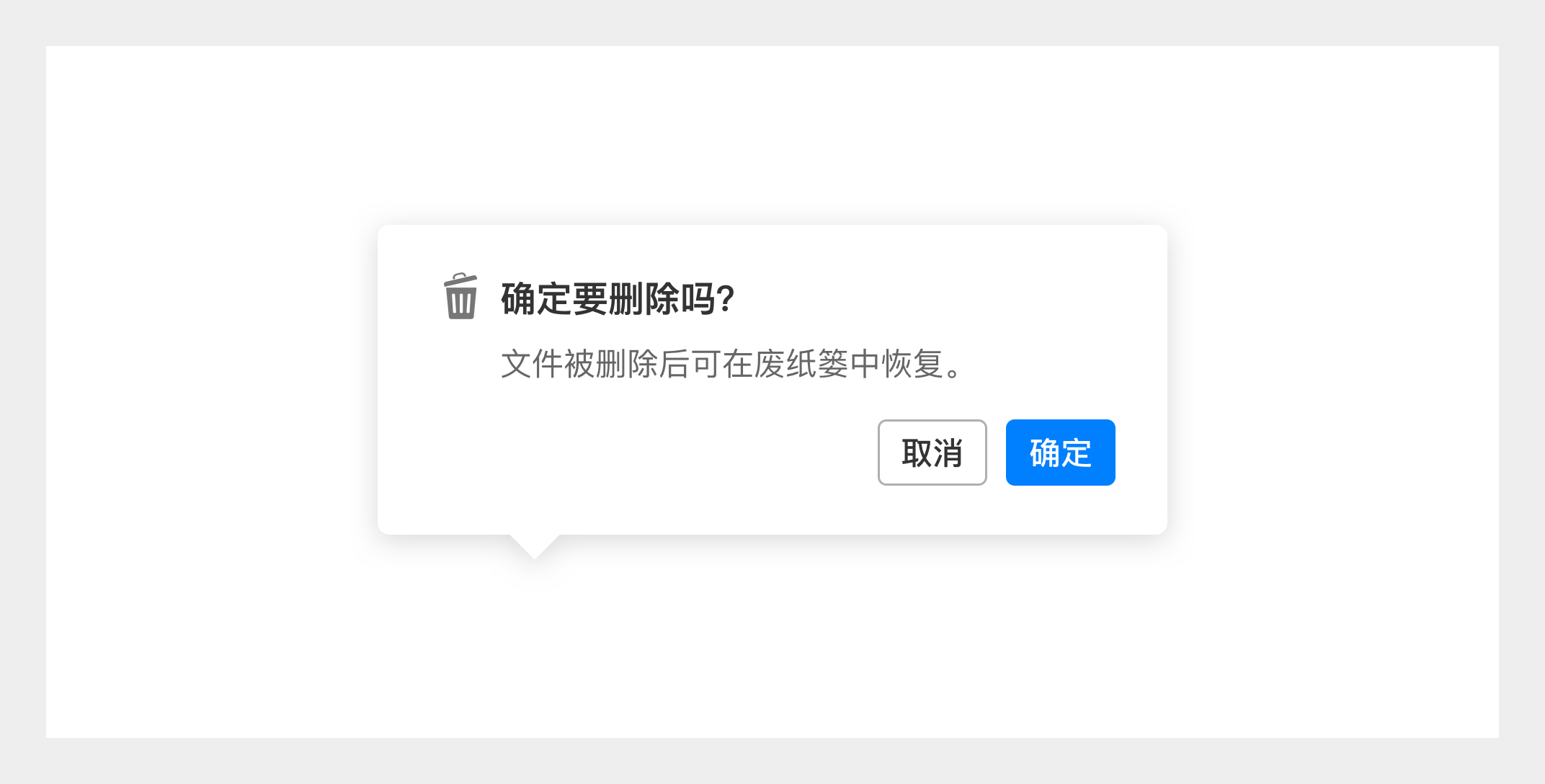Viewport: 1545px width, 784px height.
Task: Click the question mark ending the title
Action: 726,298
